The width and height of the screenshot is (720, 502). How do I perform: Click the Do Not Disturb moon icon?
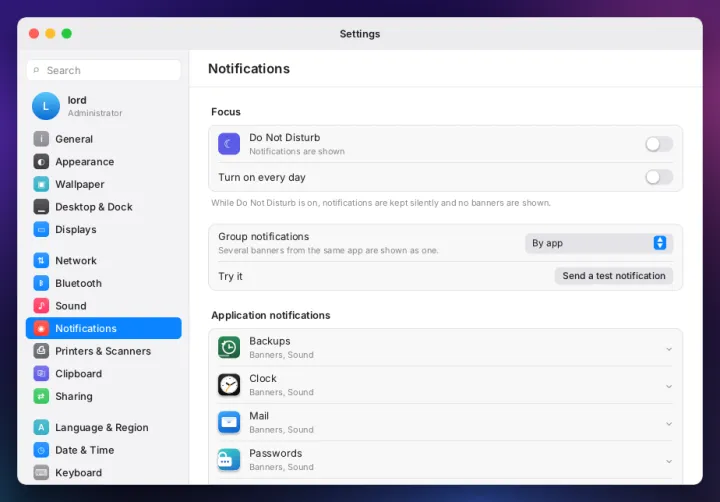pos(229,144)
